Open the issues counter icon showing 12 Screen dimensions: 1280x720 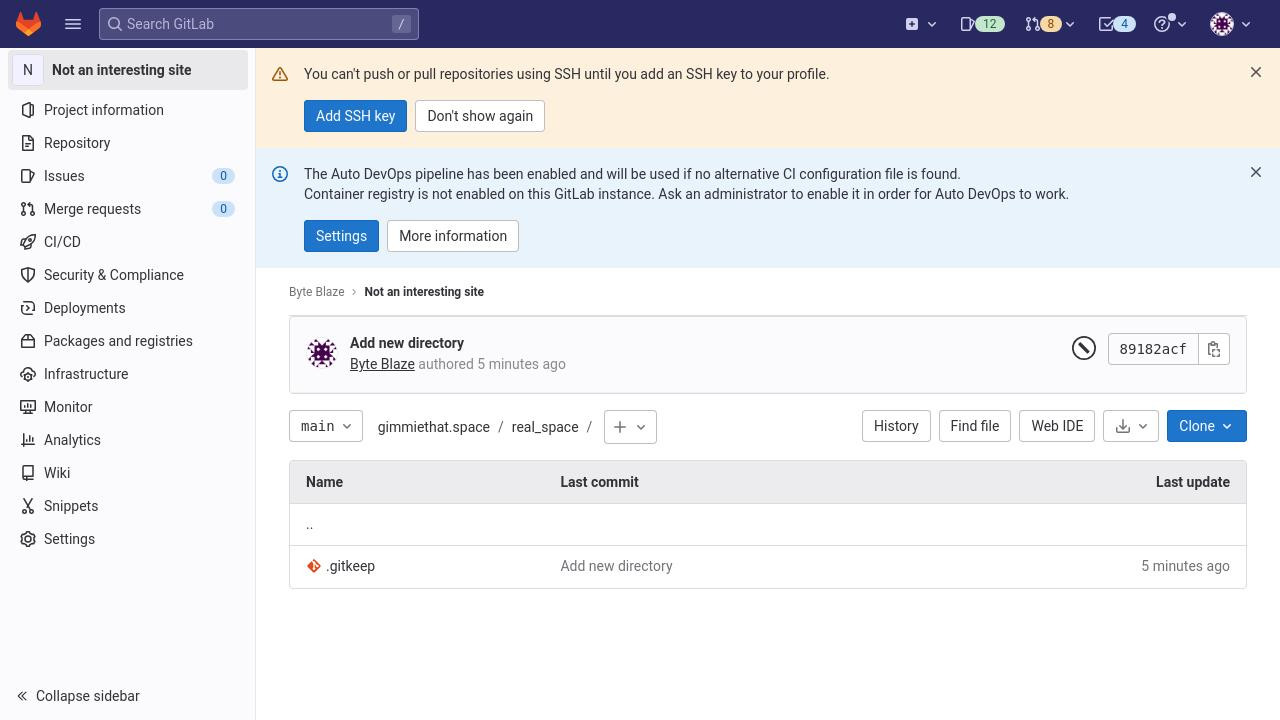(x=982, y=24)
